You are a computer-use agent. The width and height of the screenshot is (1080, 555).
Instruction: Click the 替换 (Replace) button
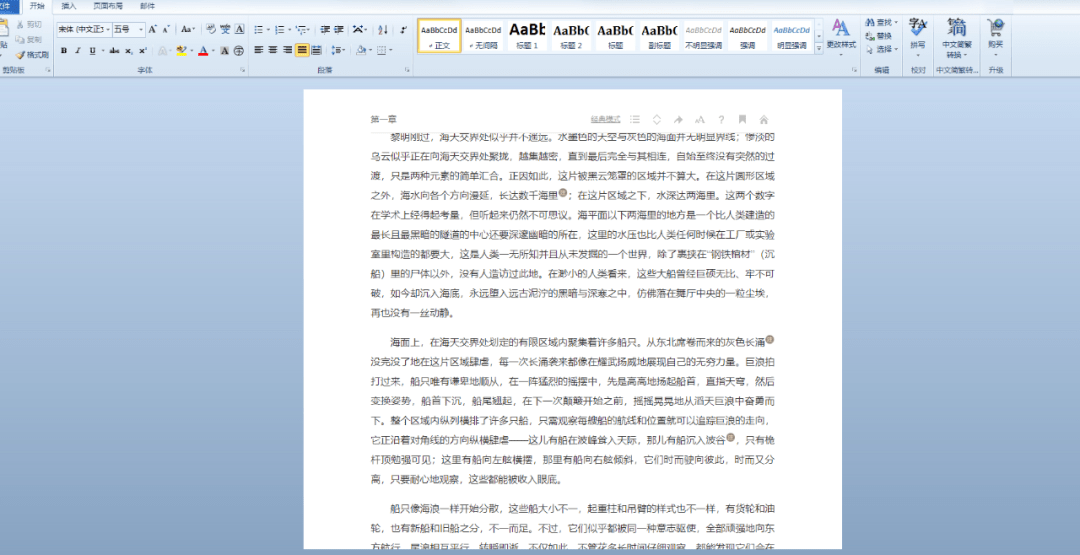point(879,36)
